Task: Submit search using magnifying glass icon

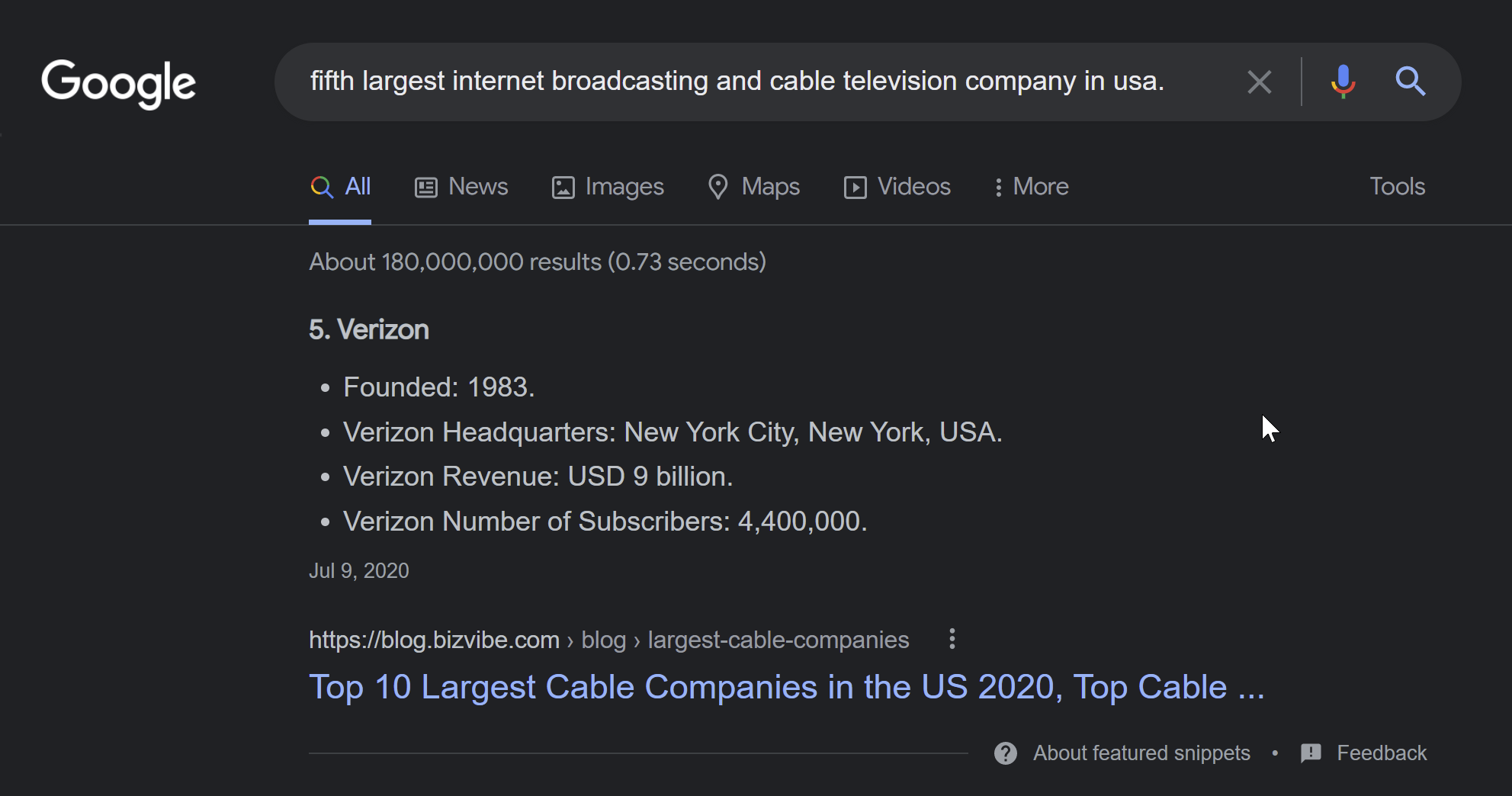Action: [x=1410, y=81]
